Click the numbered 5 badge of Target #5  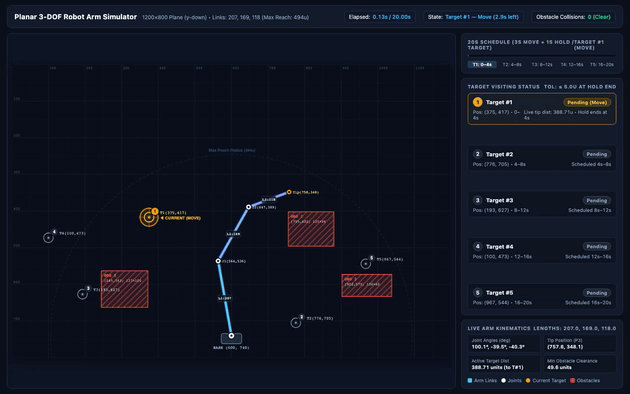tap(477, 292)
